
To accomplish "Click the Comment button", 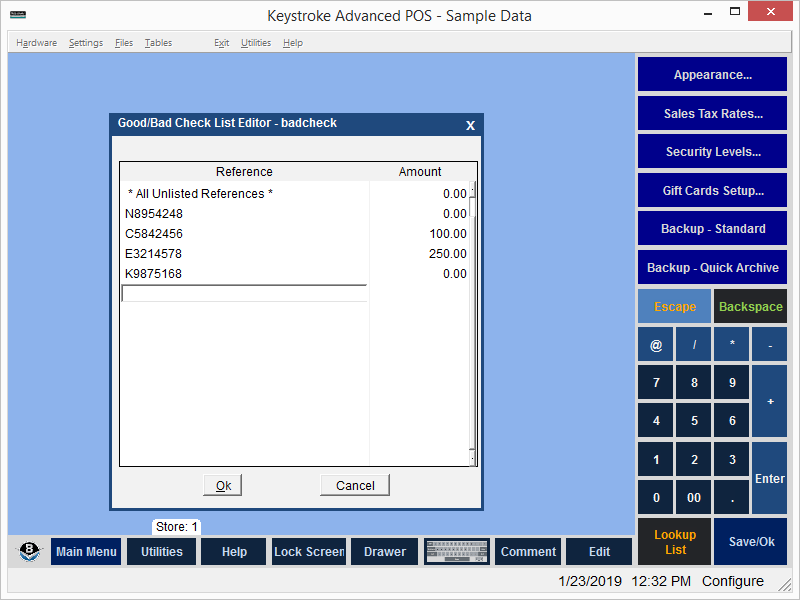I will point(528,552).
